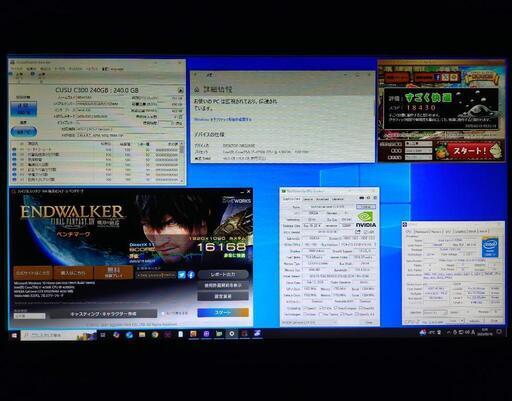
Task: Click the GPU-Z bus interface question mark
Action: tap(375, 245)
